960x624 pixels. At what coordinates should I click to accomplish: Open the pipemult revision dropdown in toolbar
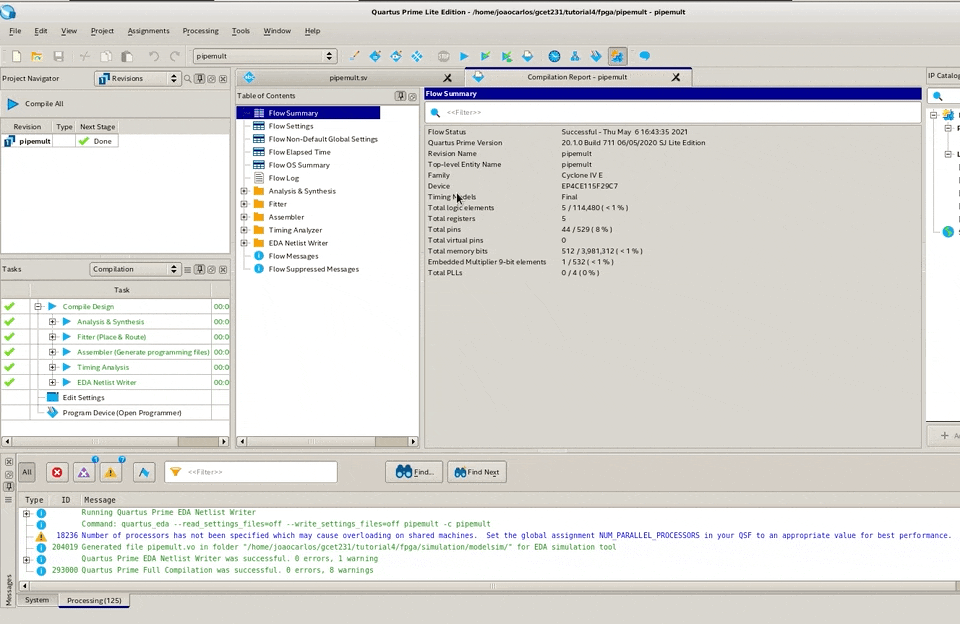tap(265, 56)
